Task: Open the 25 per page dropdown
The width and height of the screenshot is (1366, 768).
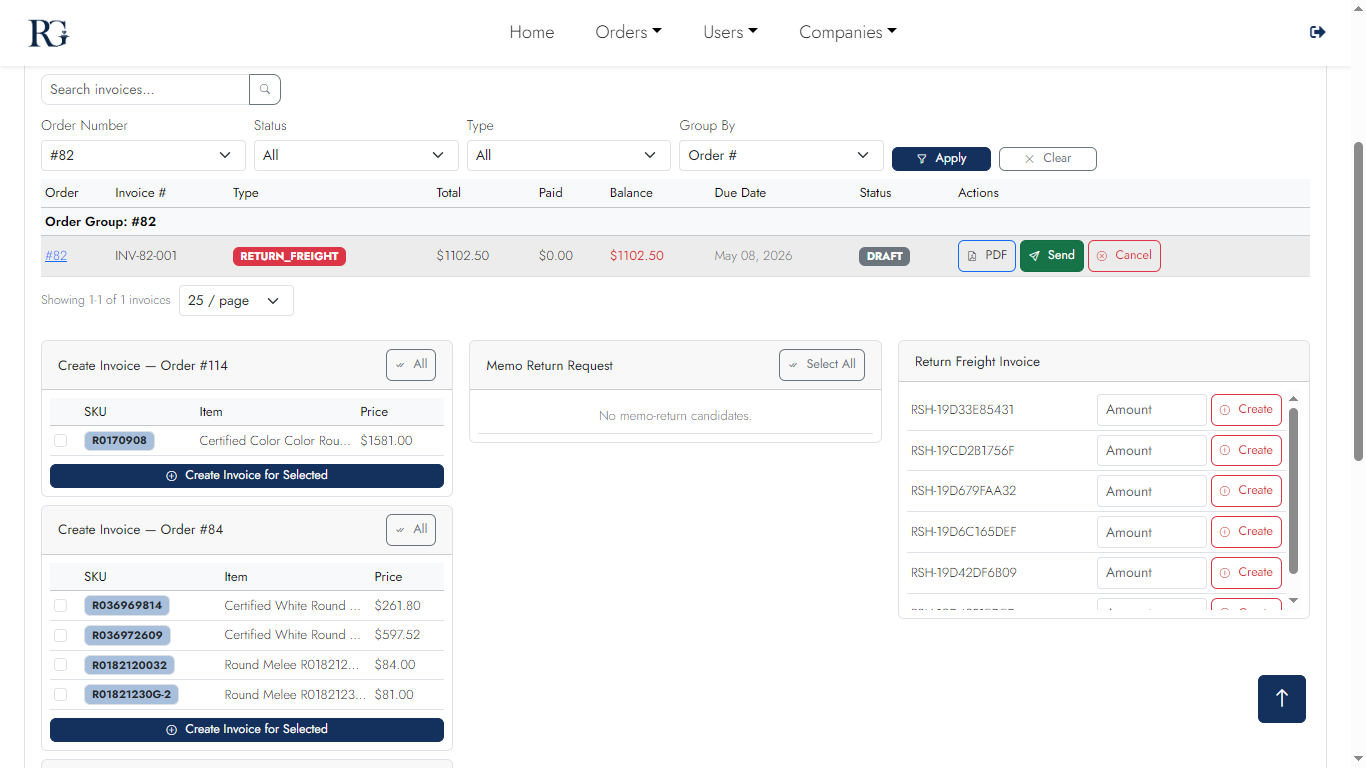Action: [236, 300]
